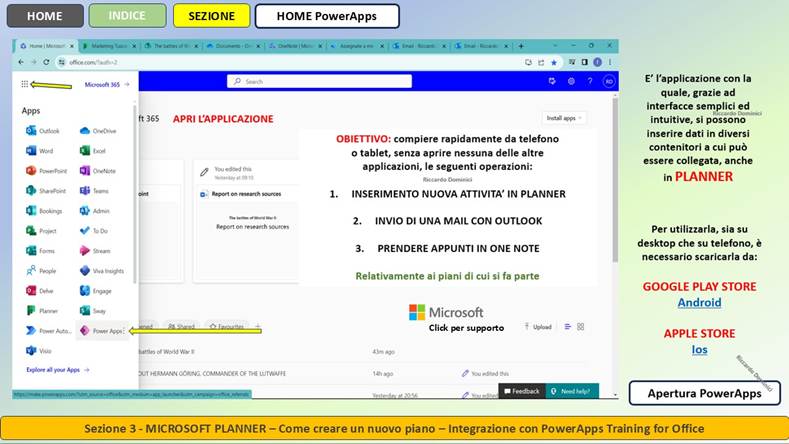
Task: Switch to the Marketing browser tab
Action: (108, 46)
